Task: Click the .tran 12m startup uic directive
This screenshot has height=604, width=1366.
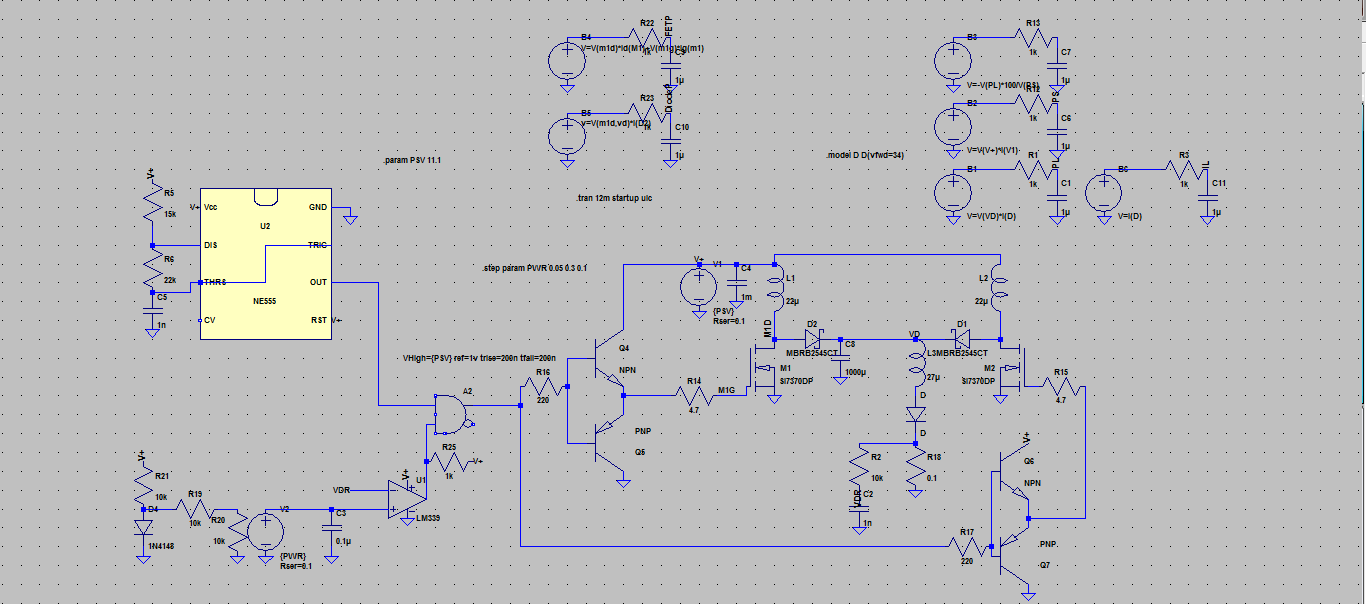Action: click(614, 199)
